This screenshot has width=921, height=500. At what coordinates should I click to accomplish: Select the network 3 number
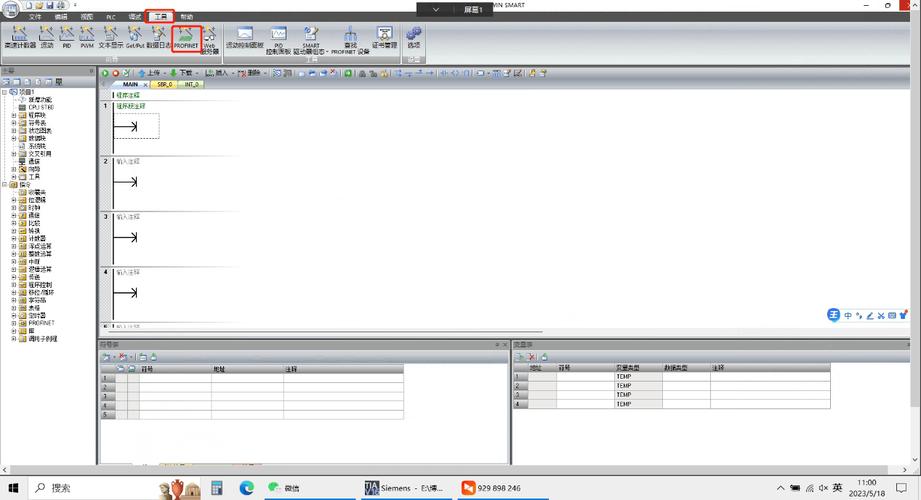pyautogui.click(x=106, y=216)
